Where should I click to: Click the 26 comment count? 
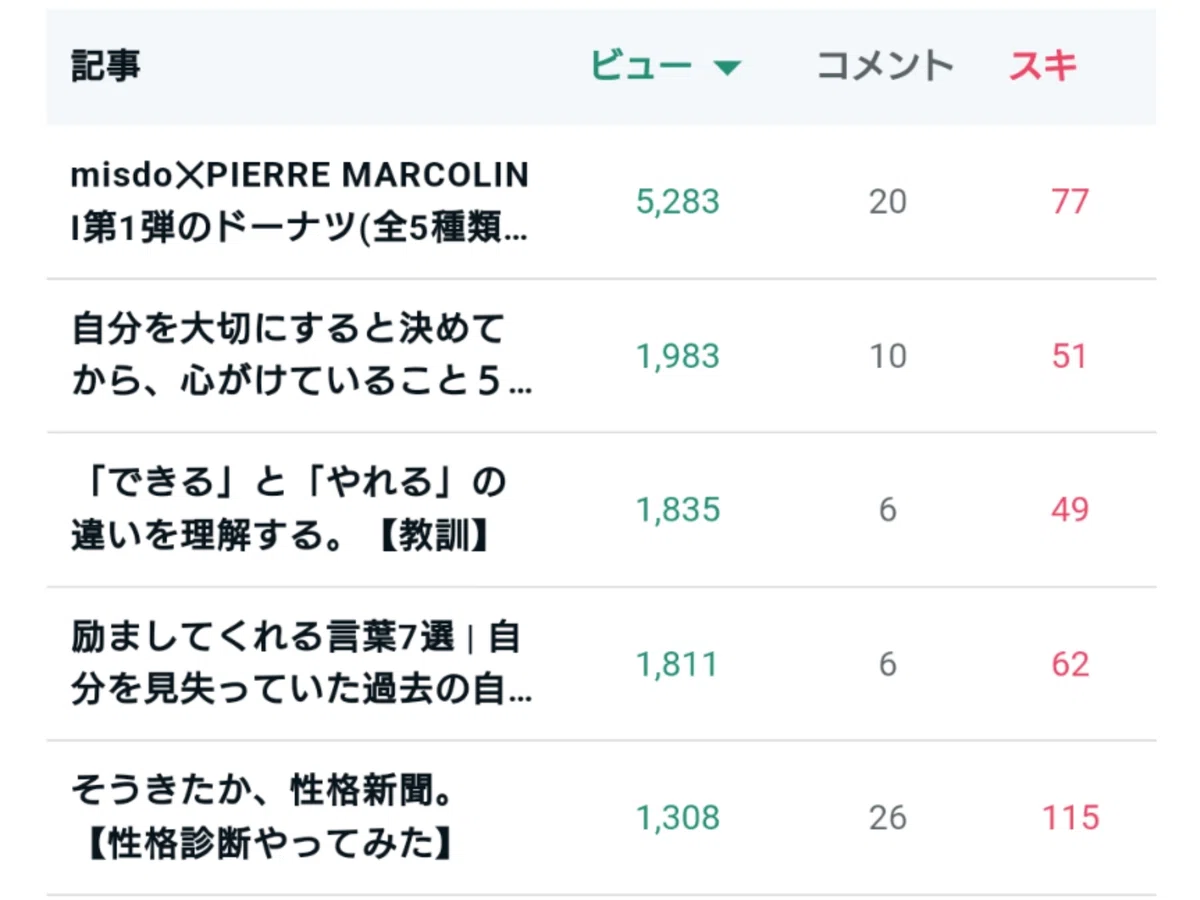888,819
